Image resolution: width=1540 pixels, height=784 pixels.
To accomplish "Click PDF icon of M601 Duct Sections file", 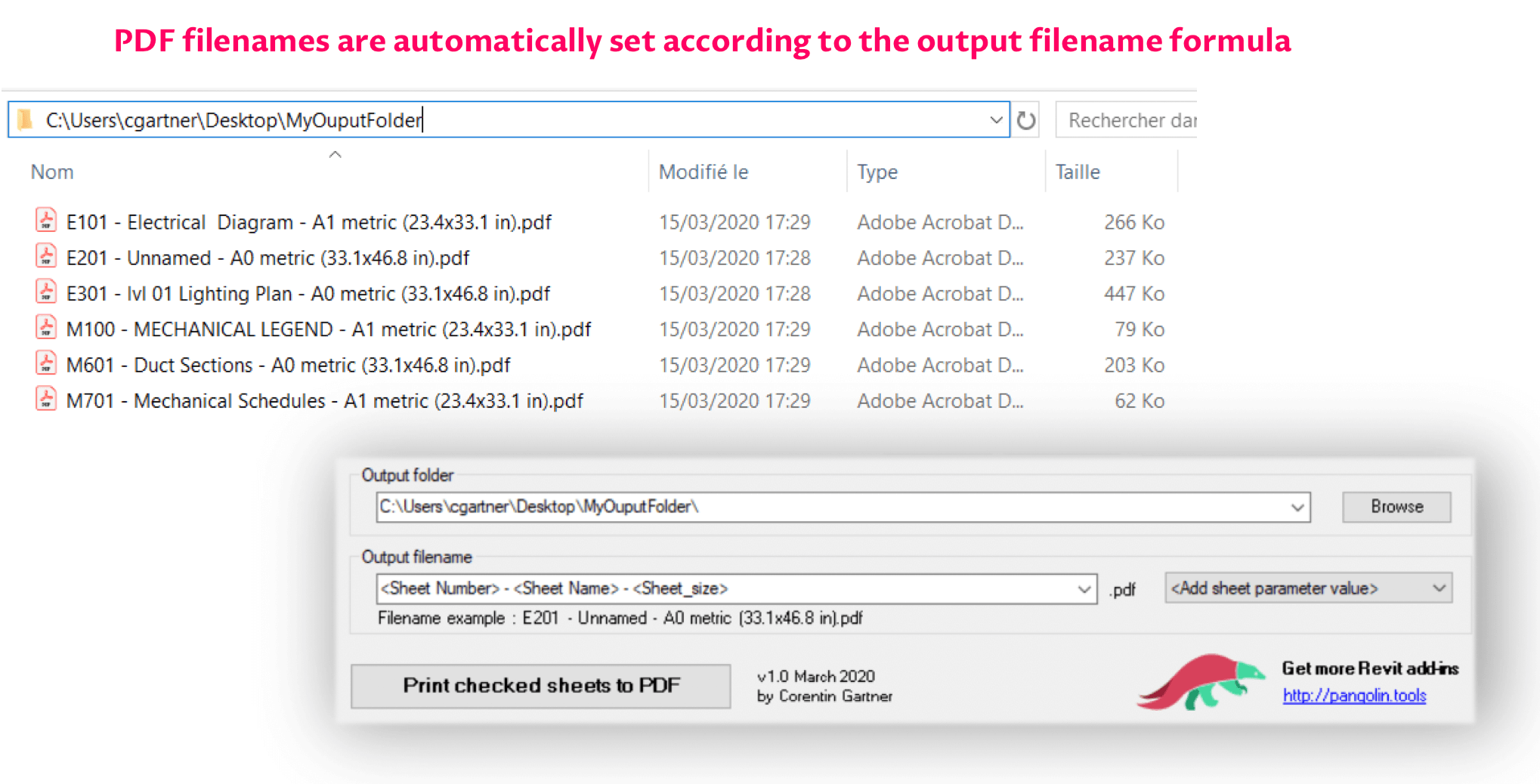I will coord(46,364).
